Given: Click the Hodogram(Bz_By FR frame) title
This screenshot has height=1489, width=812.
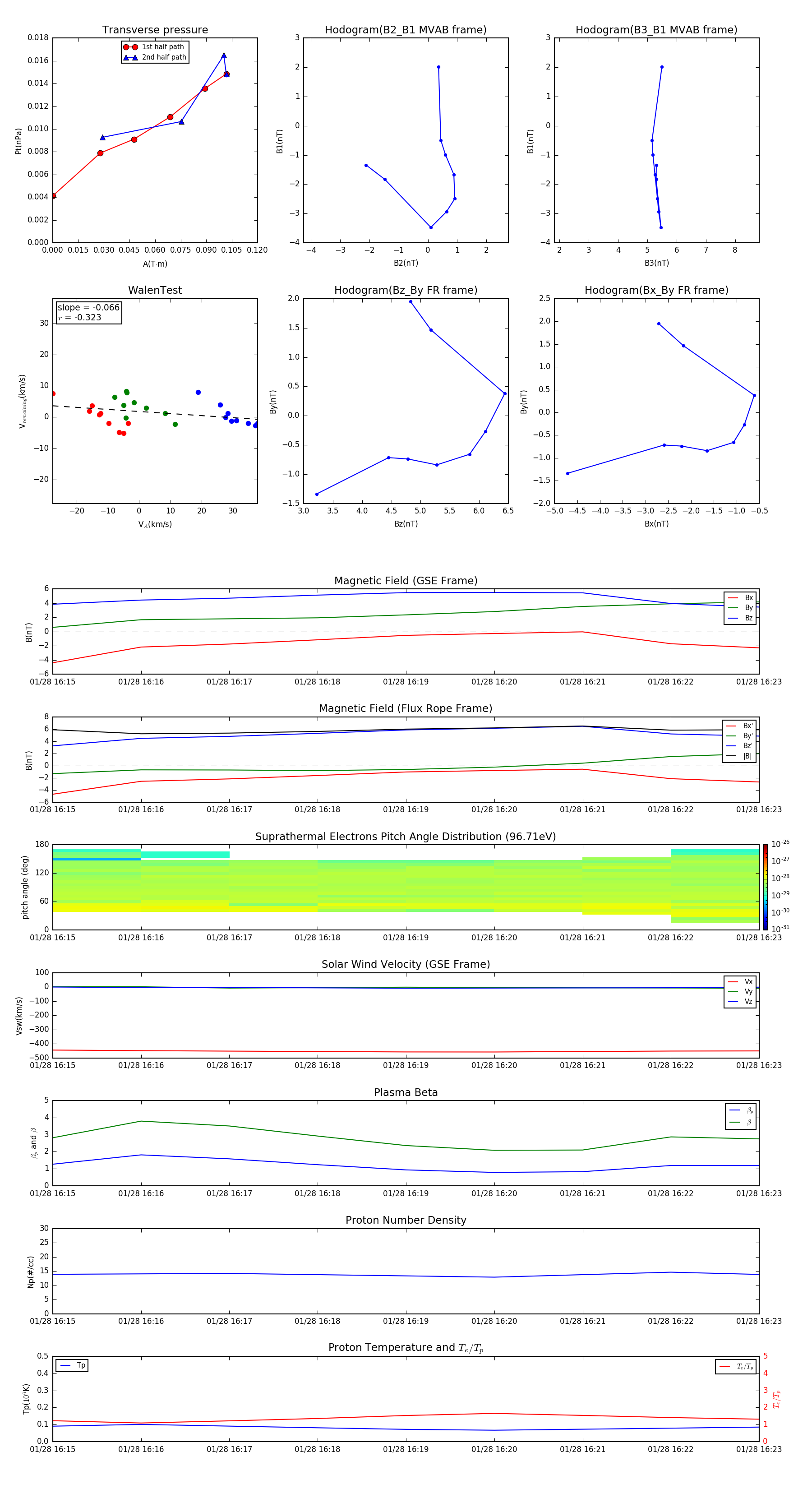Looking at the screenshot, I should tap(406, 290).
